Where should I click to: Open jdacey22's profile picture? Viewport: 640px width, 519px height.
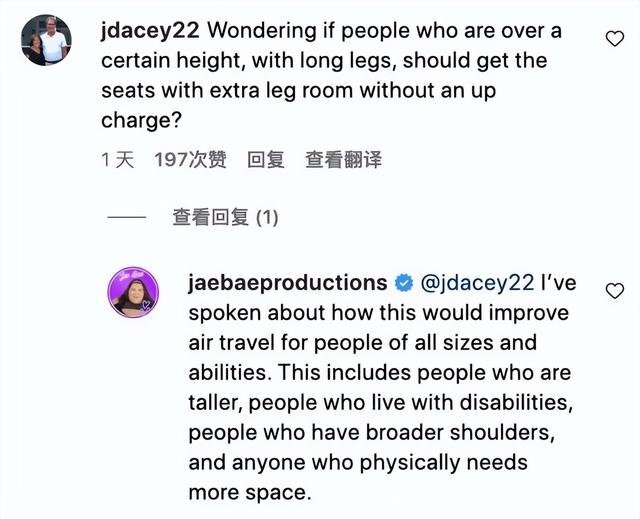coord(45,40)
